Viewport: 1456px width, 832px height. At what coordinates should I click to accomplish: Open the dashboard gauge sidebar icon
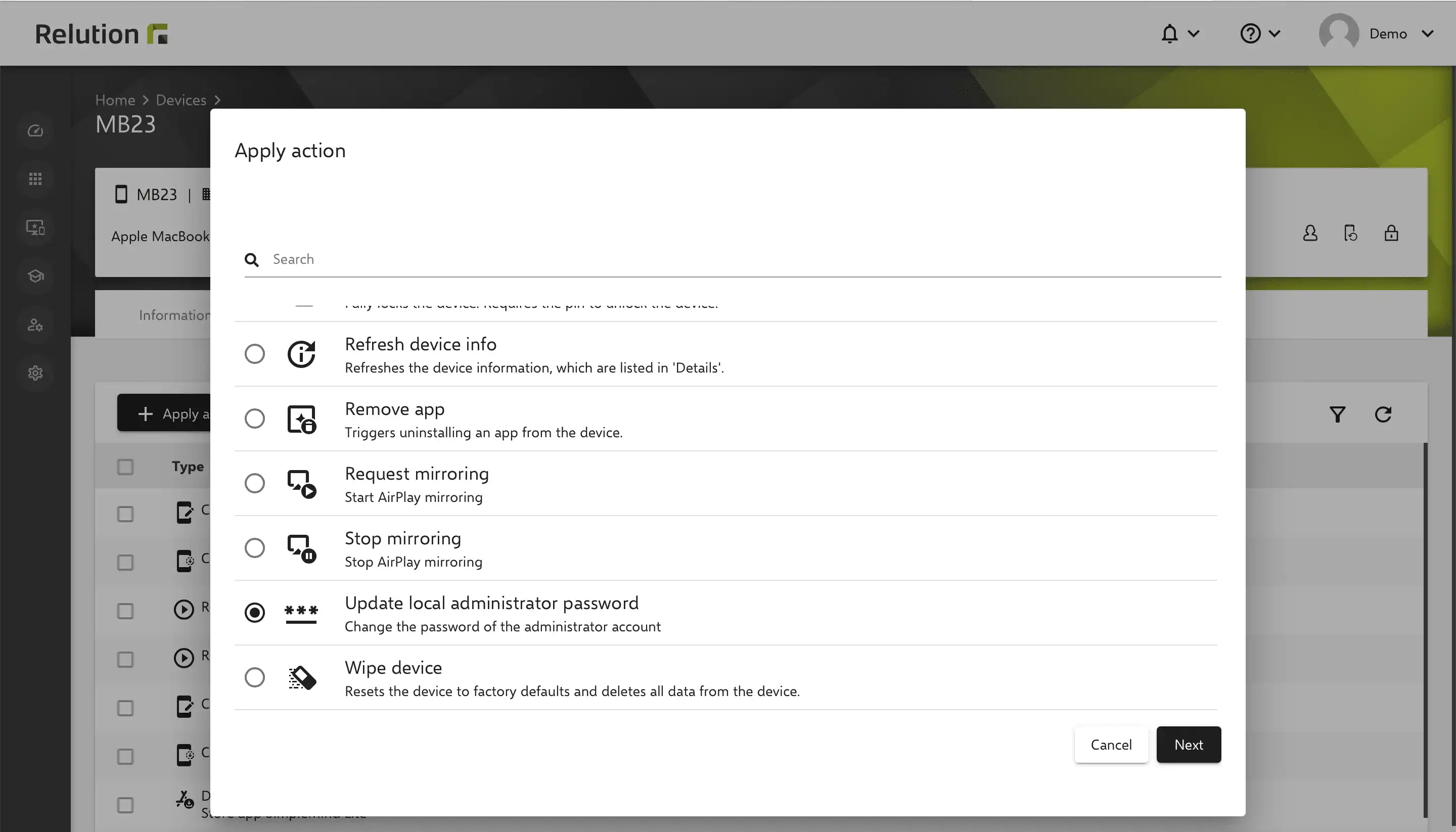click(35, 131)
